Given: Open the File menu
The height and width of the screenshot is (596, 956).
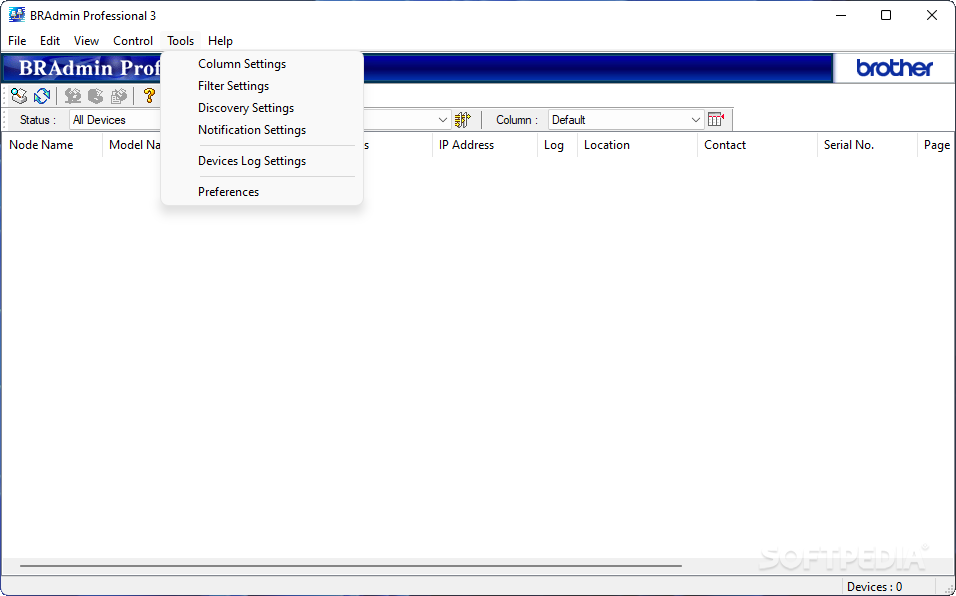Looking at the screenshot, I should pyautogui.click(x=17, y=41).
